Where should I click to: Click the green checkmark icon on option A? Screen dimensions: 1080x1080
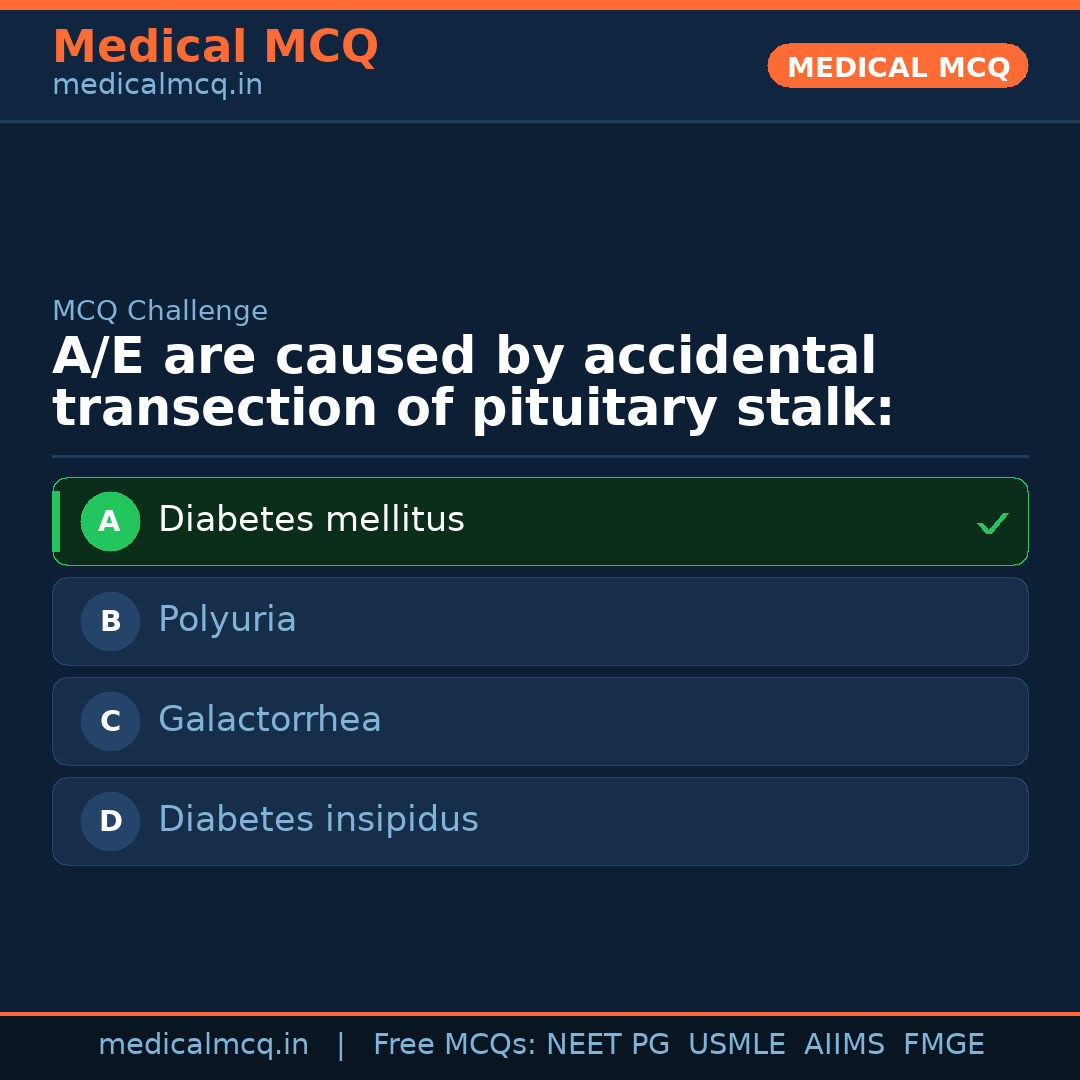(992, 521)
